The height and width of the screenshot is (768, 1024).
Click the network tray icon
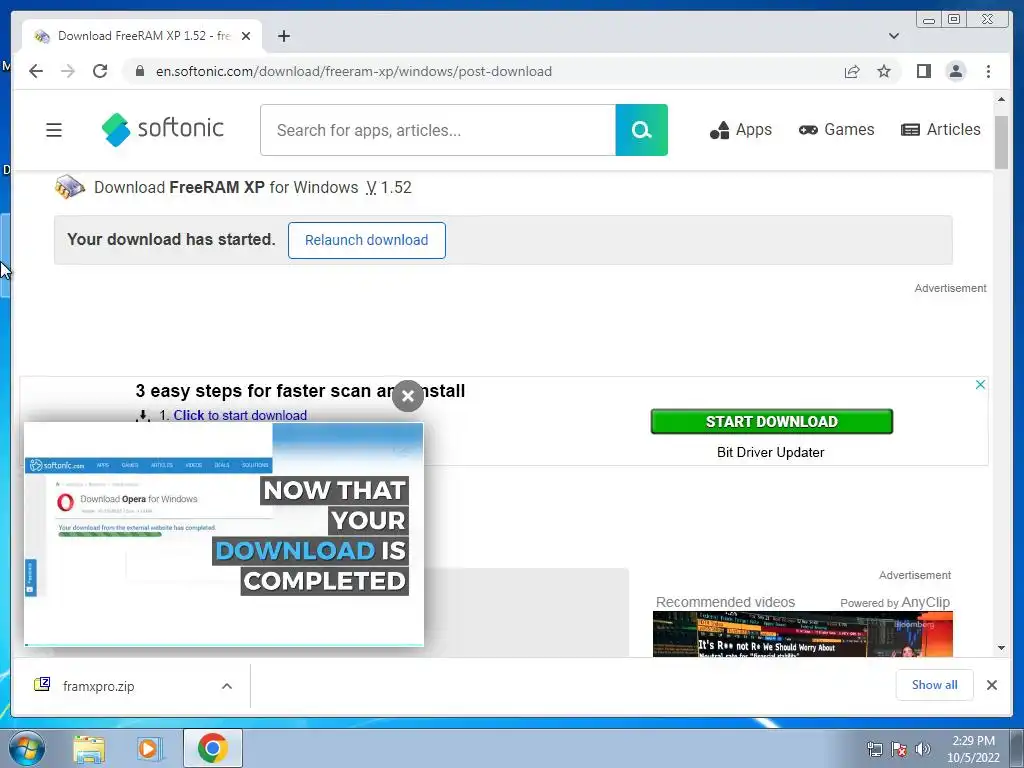pyautogui.click(x=874, y=750)
